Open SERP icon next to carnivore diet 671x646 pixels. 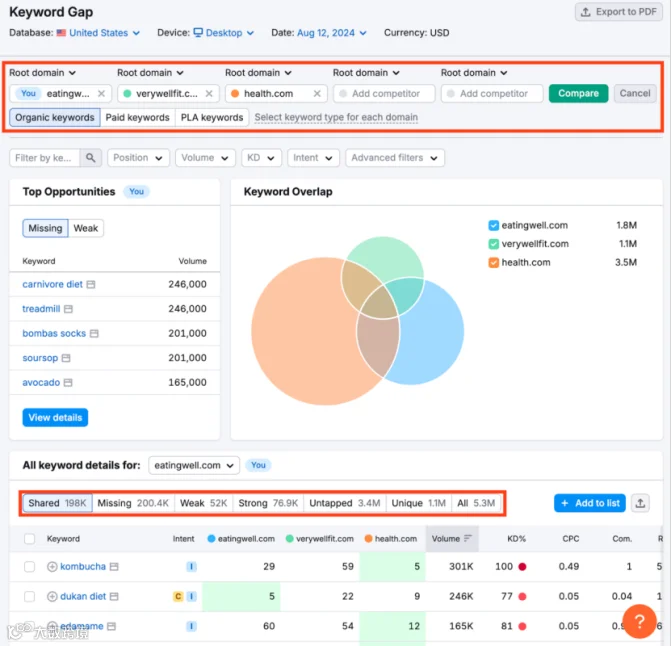click(91, 284)
